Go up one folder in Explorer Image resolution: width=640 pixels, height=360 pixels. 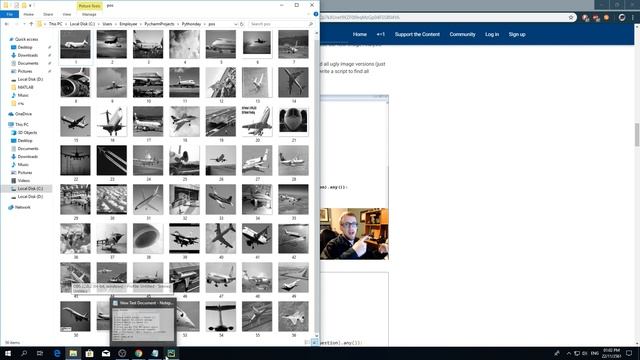(31, 24)
